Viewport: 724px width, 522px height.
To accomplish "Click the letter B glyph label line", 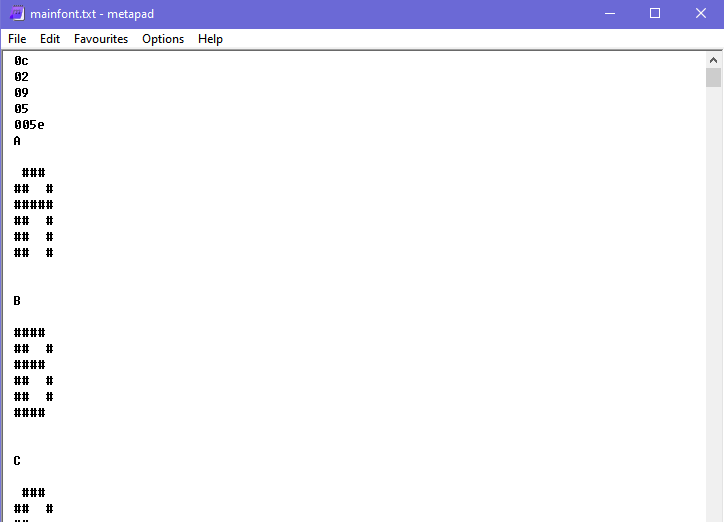I will coord(18,301).
